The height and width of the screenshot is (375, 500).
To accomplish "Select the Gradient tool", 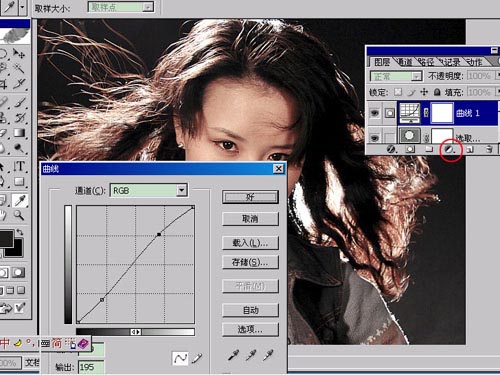I will pos(19,133).
